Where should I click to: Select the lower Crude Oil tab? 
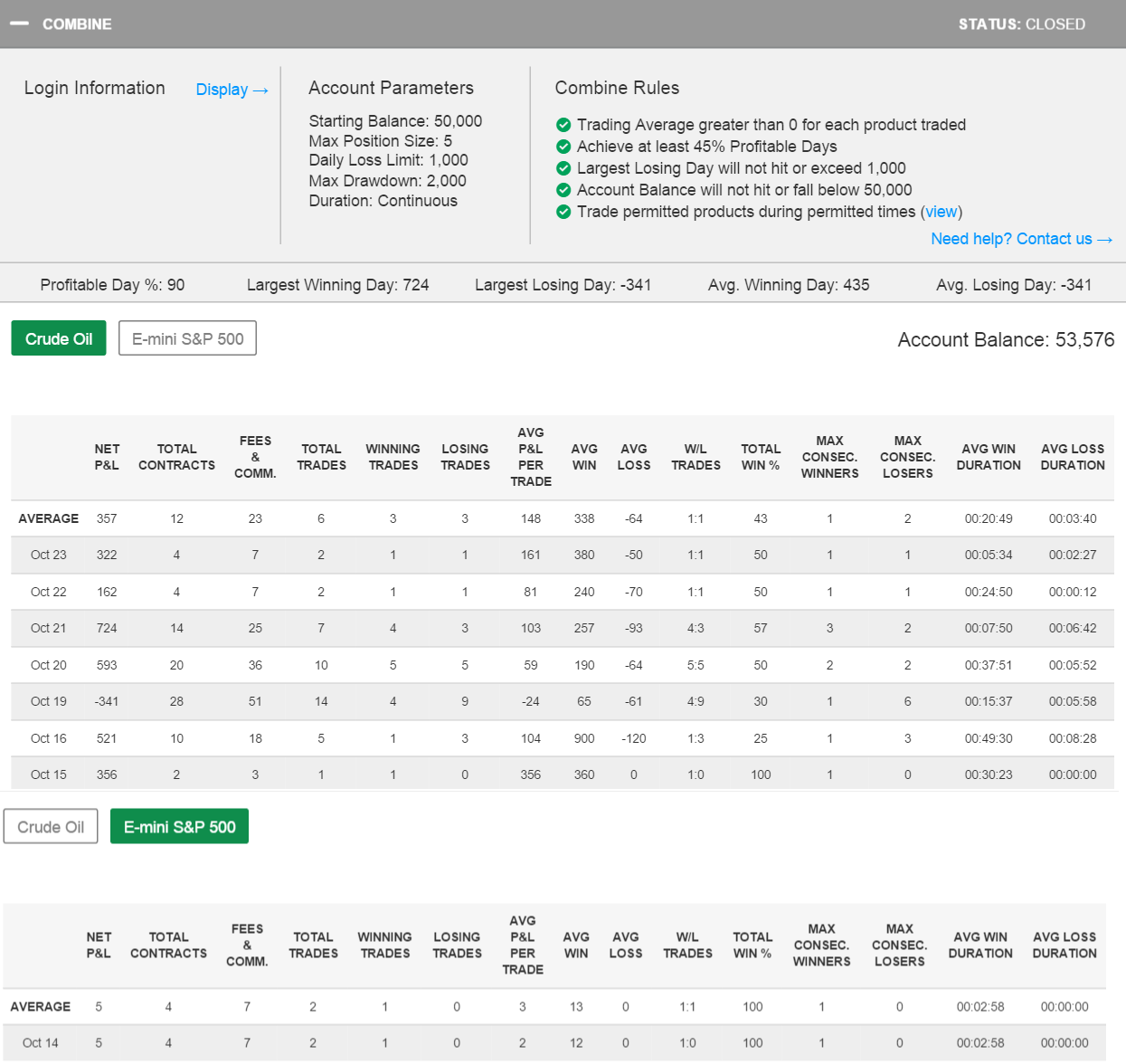(51, 827)
